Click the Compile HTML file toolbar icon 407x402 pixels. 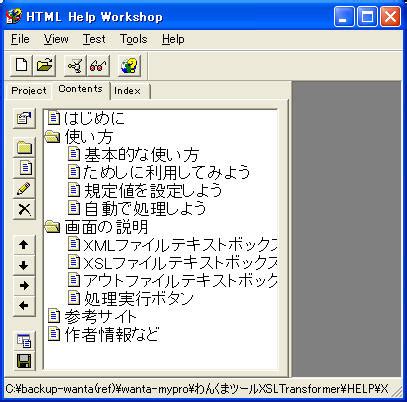pos(75,65)
